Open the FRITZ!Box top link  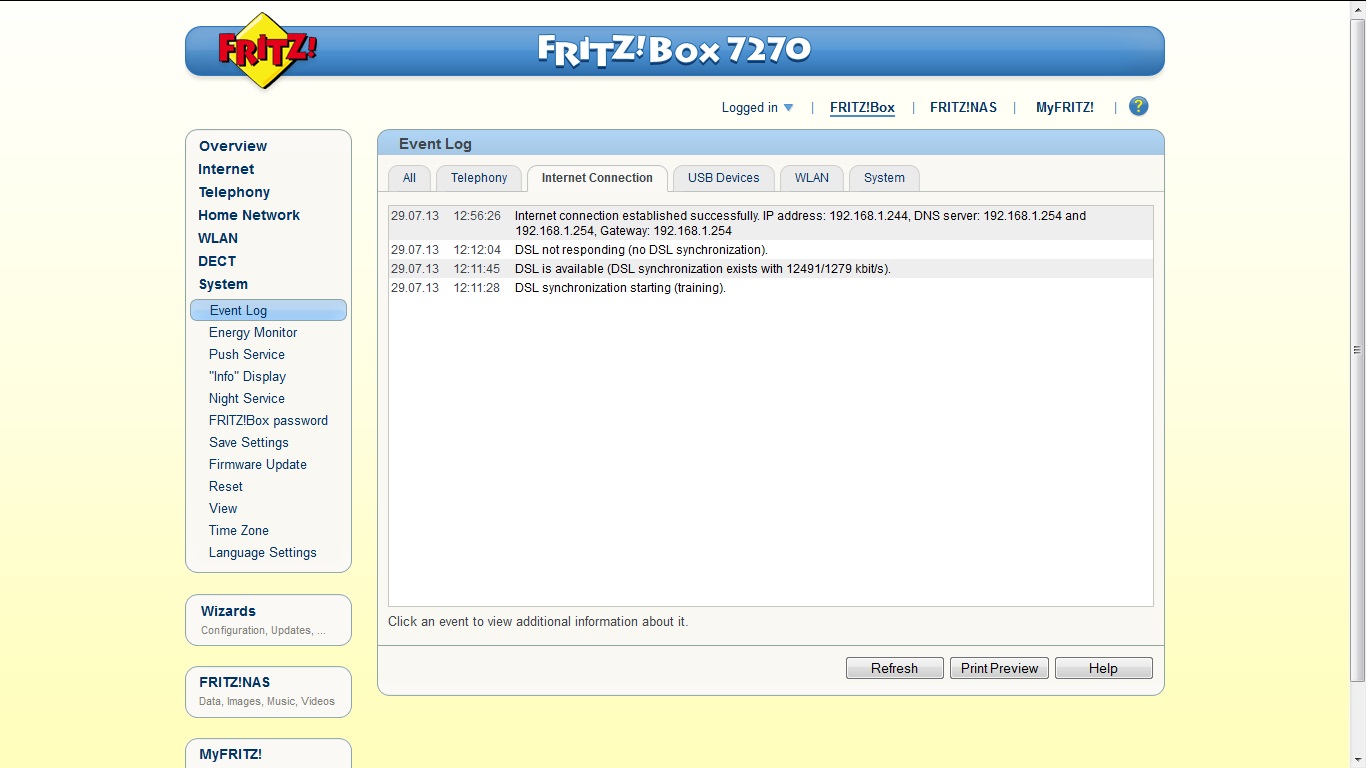[x=862, y=108]
